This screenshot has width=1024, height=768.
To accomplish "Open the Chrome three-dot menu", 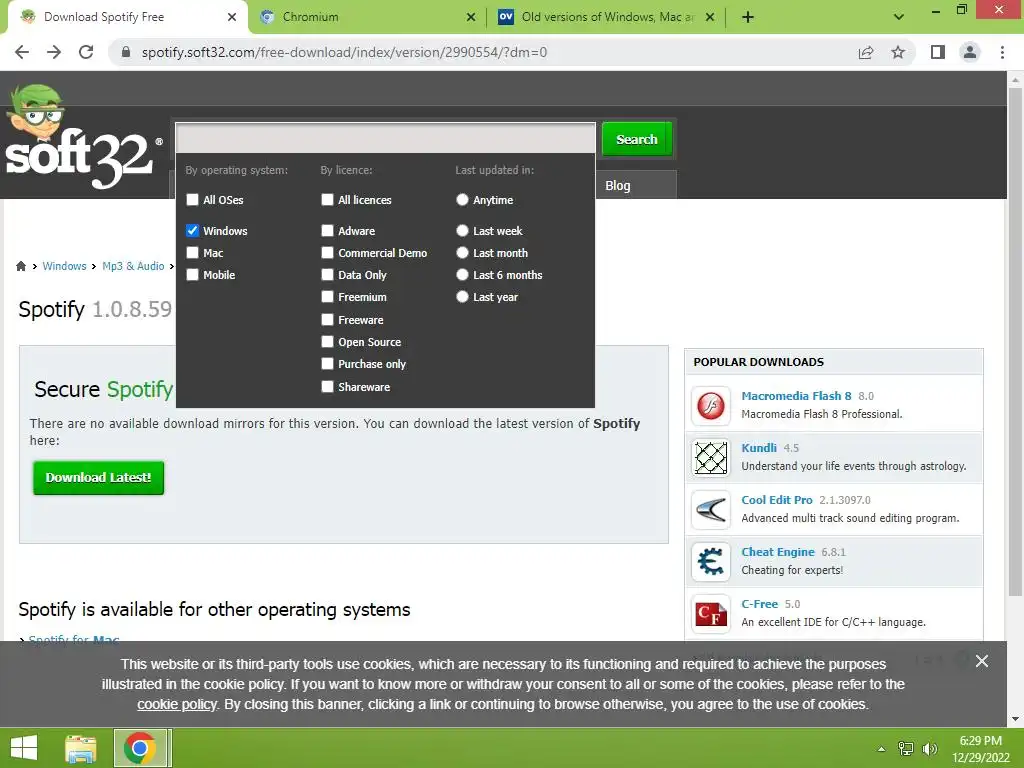I will pyautogui.click(x=1002, y=52).
